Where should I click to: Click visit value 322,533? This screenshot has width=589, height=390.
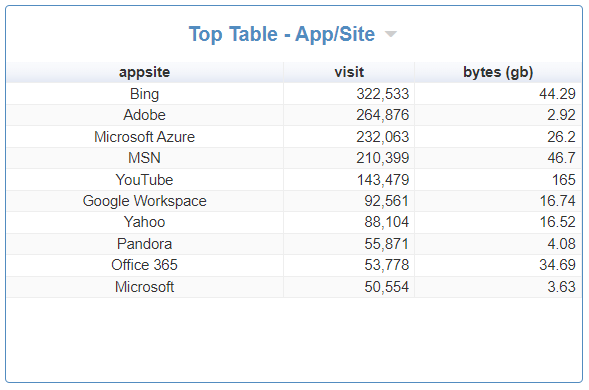click(382, 94)
